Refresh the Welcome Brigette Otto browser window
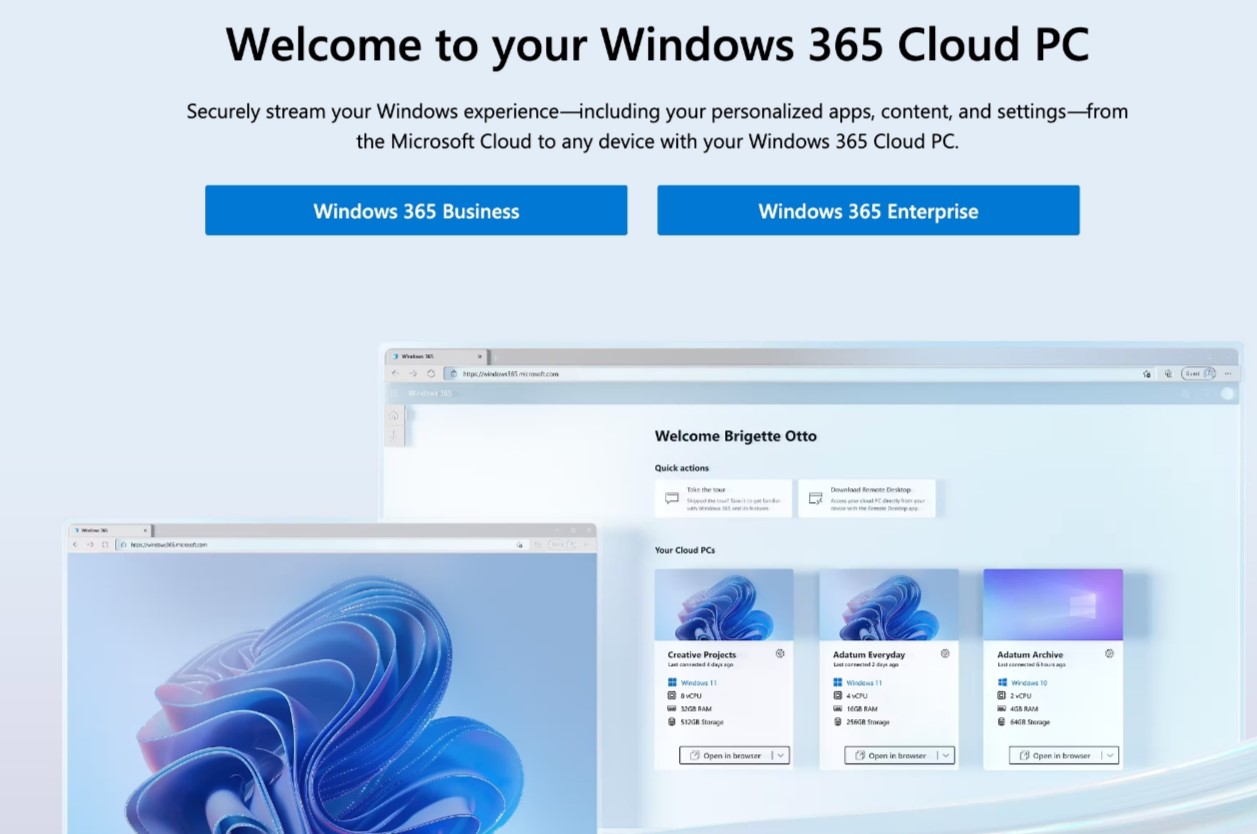This screenshot has width=1257, height=834. 430,373
